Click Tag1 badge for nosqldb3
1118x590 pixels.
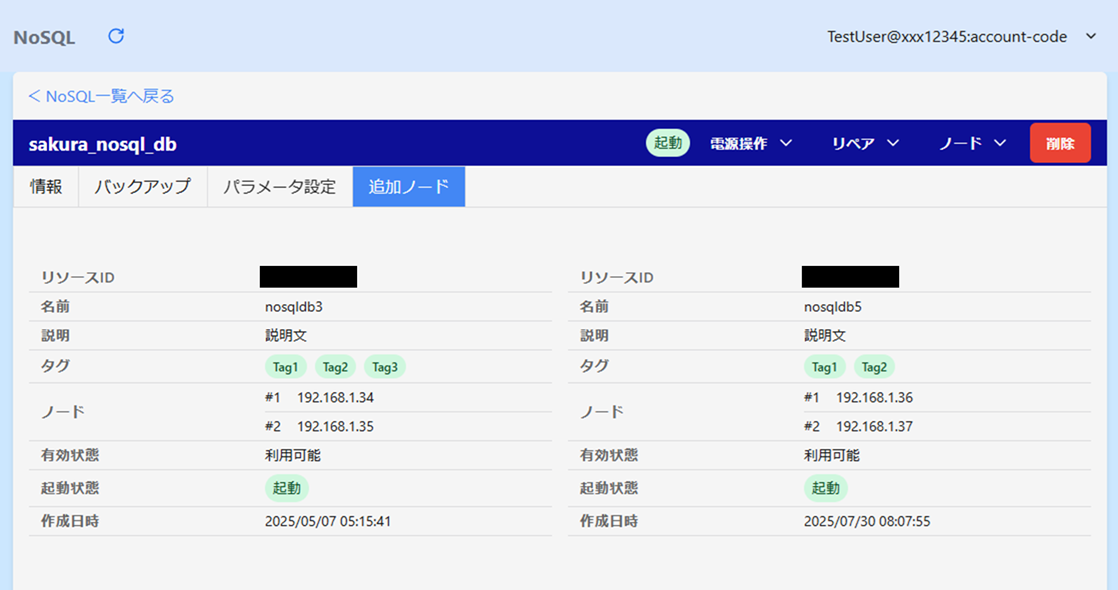286,367
